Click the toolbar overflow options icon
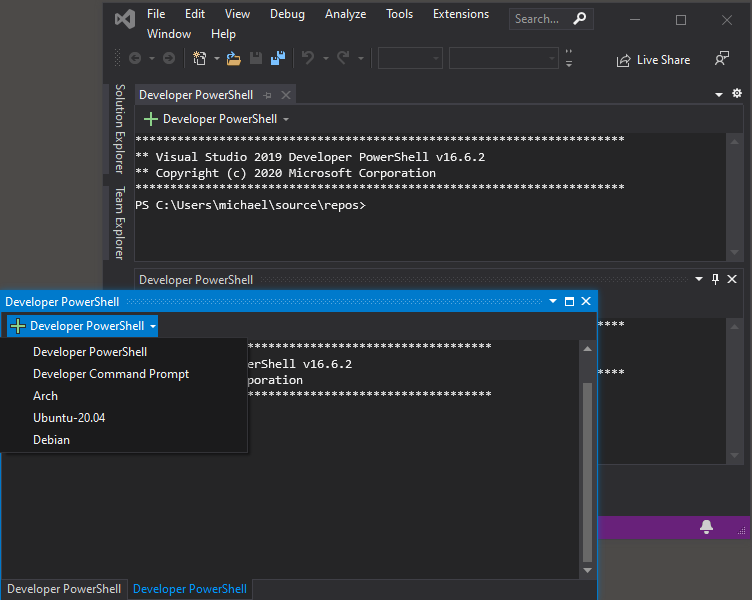Screen dimensions: 752x600 tap(569, 58)
